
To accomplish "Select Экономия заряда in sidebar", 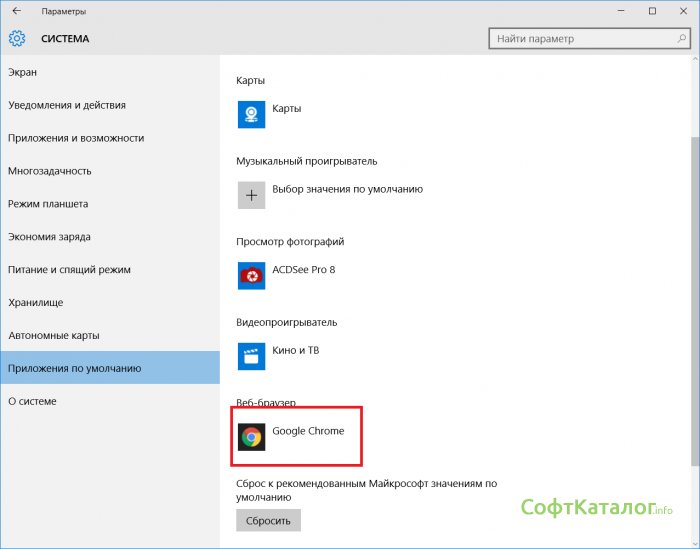I will (49, 237).
